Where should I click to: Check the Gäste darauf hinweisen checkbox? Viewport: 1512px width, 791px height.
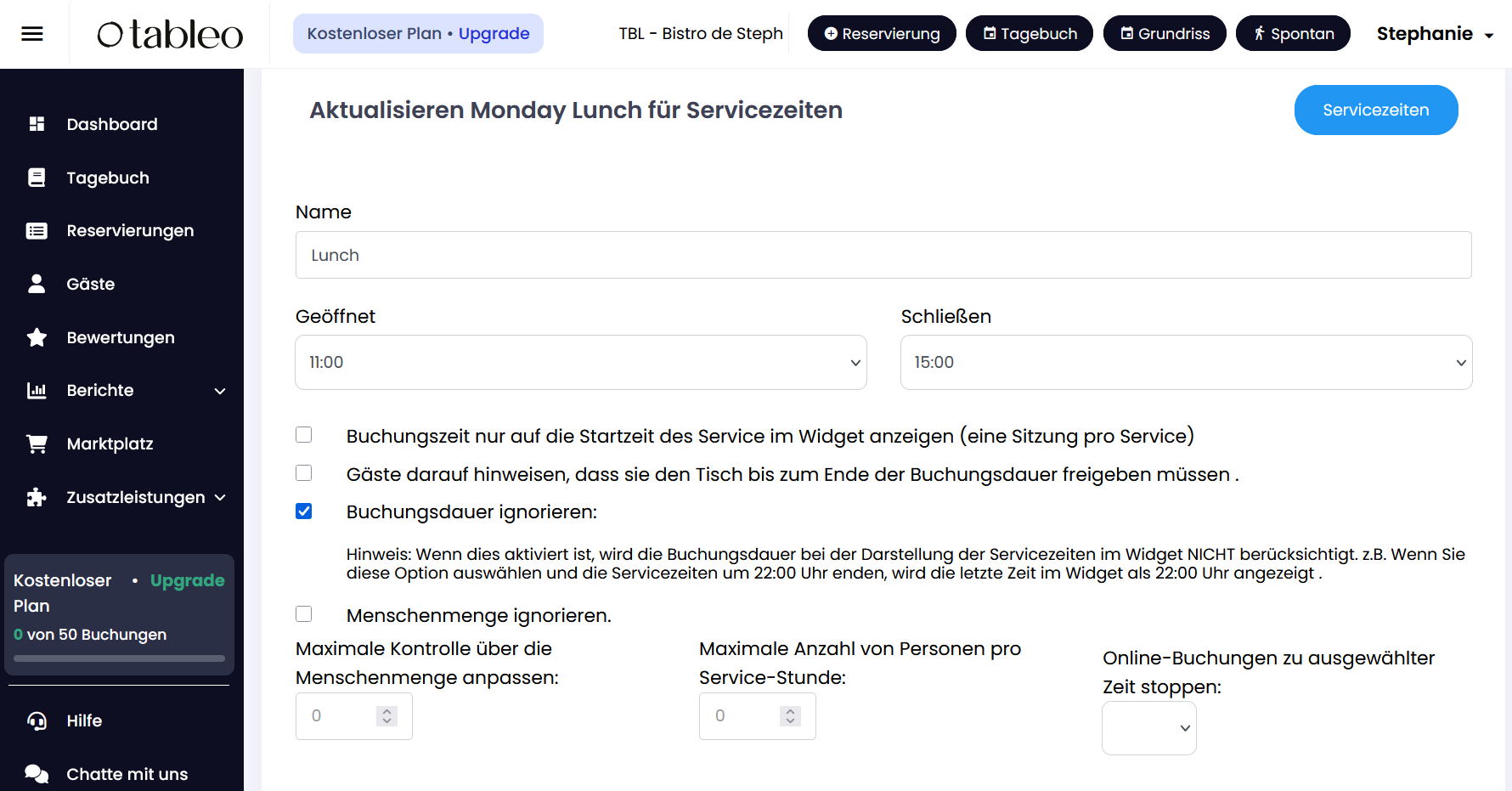[x=304, y=473]
